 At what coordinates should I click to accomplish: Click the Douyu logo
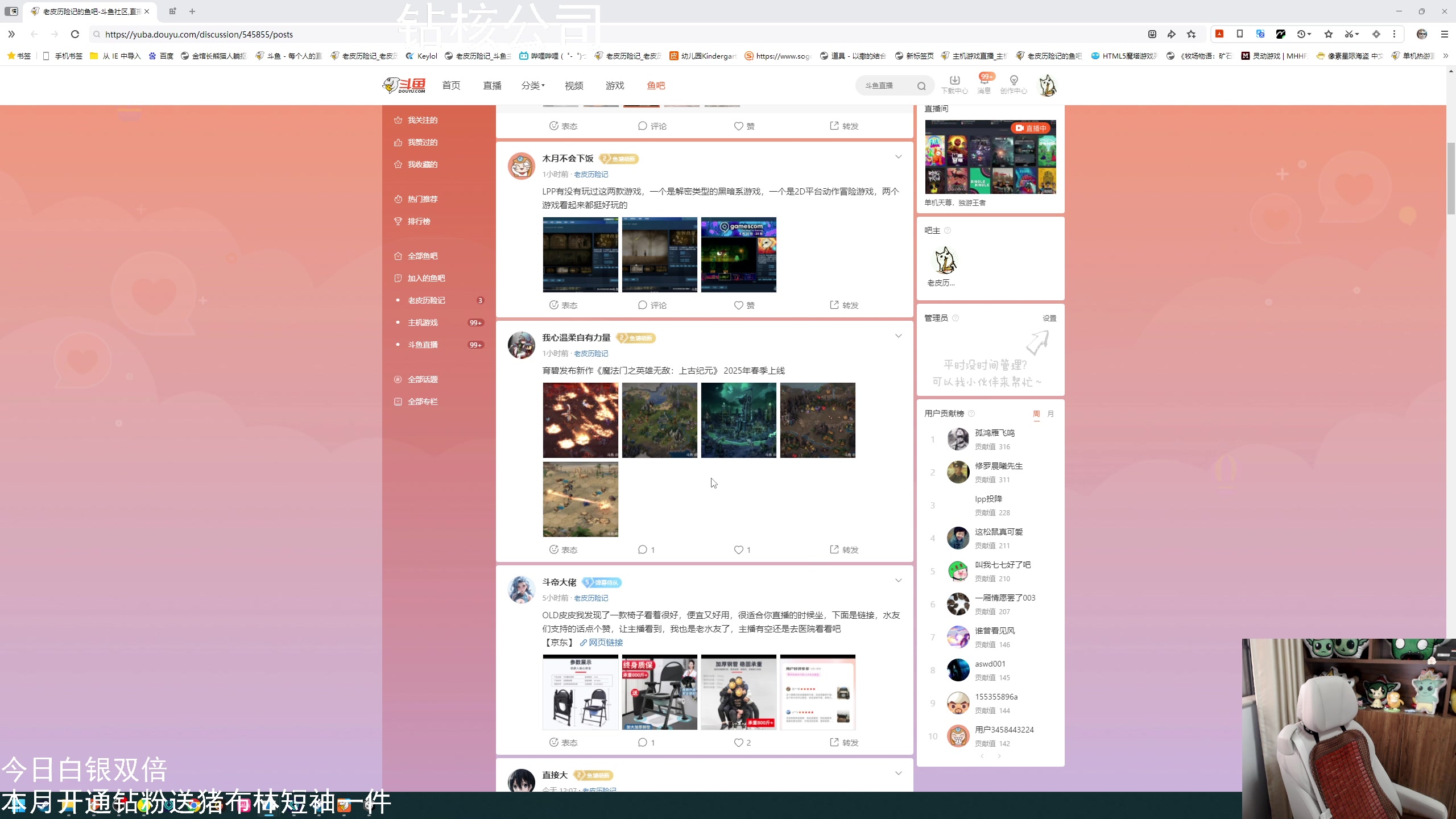[x=404, y=85]
